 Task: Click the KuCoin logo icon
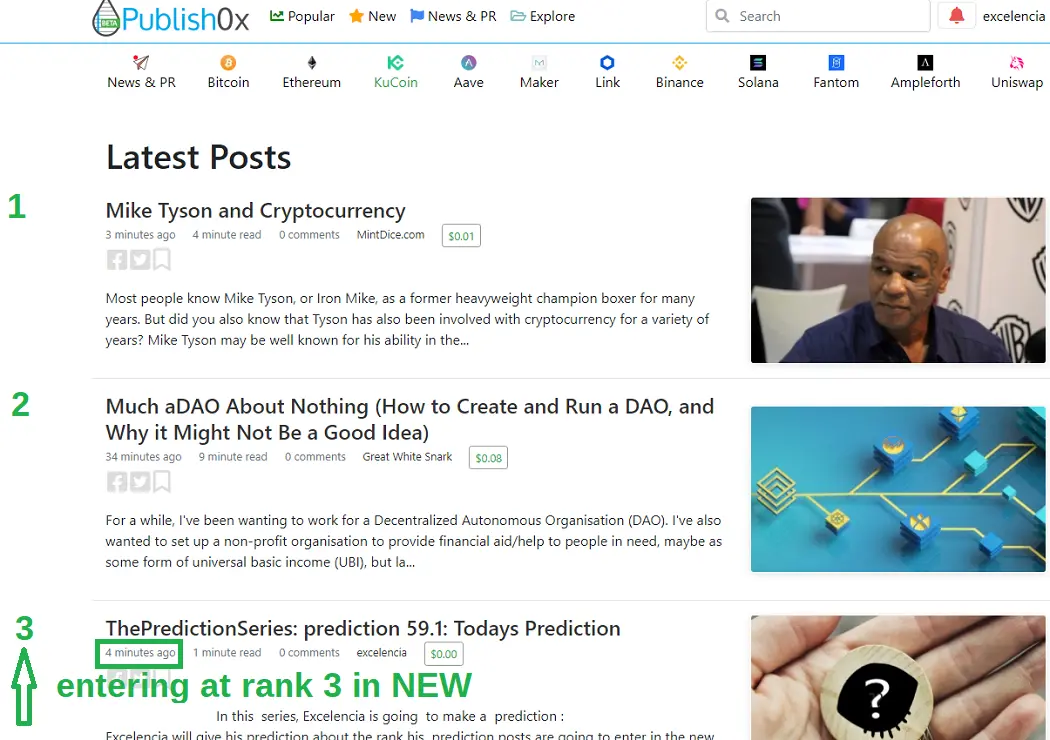tap(396, 62)
